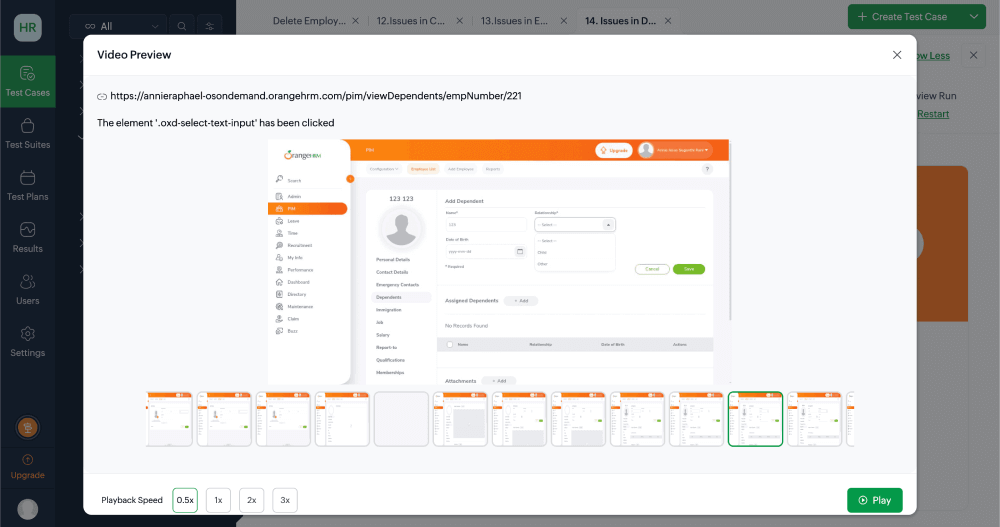Click the Restart link in background
Viewport: 1000px width, 527px height.
pos(933,114)
